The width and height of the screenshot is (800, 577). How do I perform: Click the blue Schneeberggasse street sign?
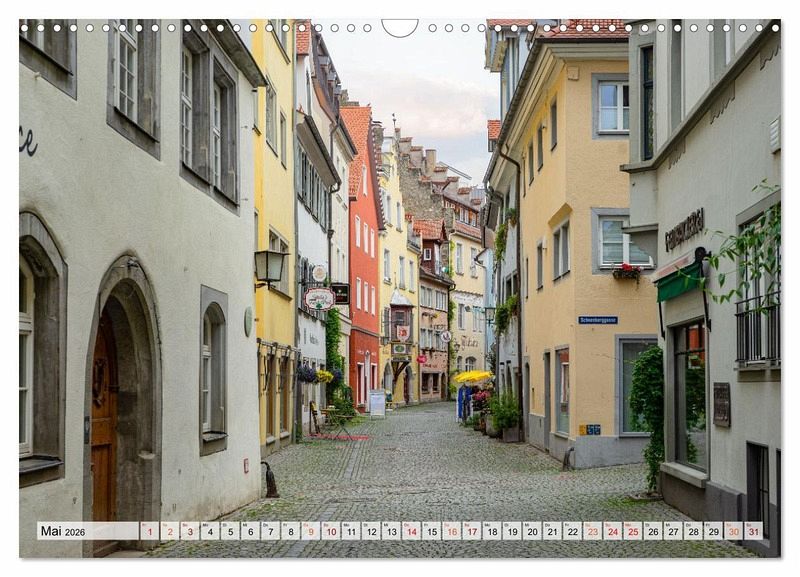pos(597,320)
